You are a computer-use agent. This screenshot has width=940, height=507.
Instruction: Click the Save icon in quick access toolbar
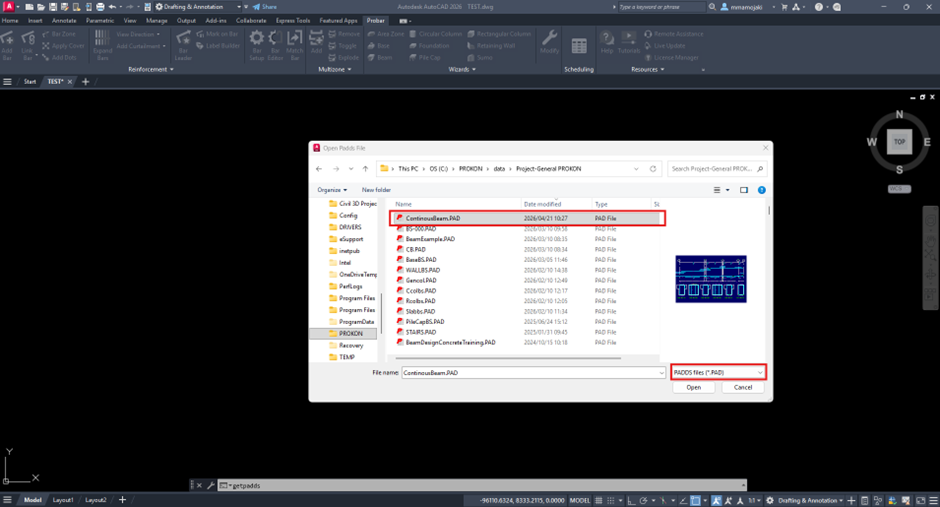click(53, 7)
